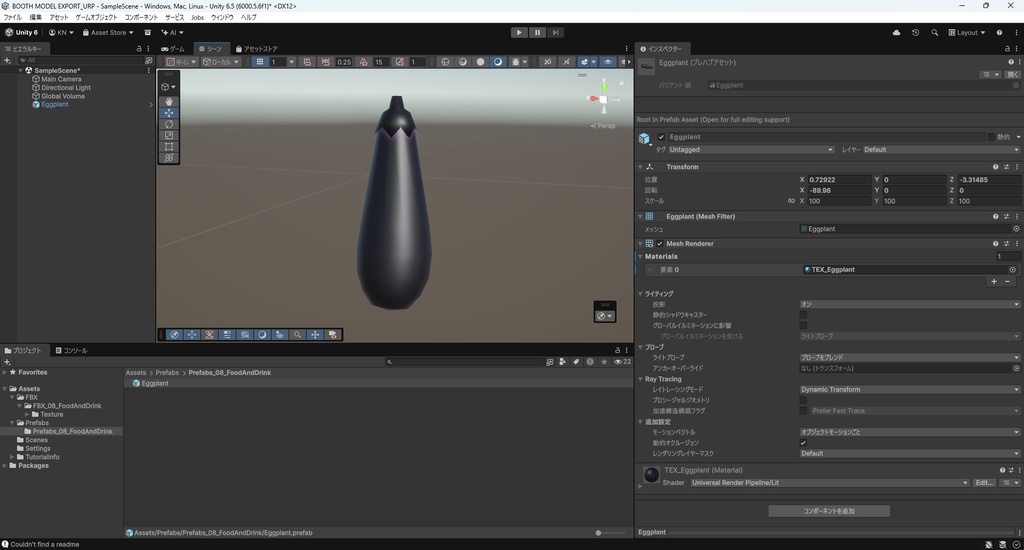Select the Scale tool
This screenshot has width=1024, height=550.
coord(168,135)
